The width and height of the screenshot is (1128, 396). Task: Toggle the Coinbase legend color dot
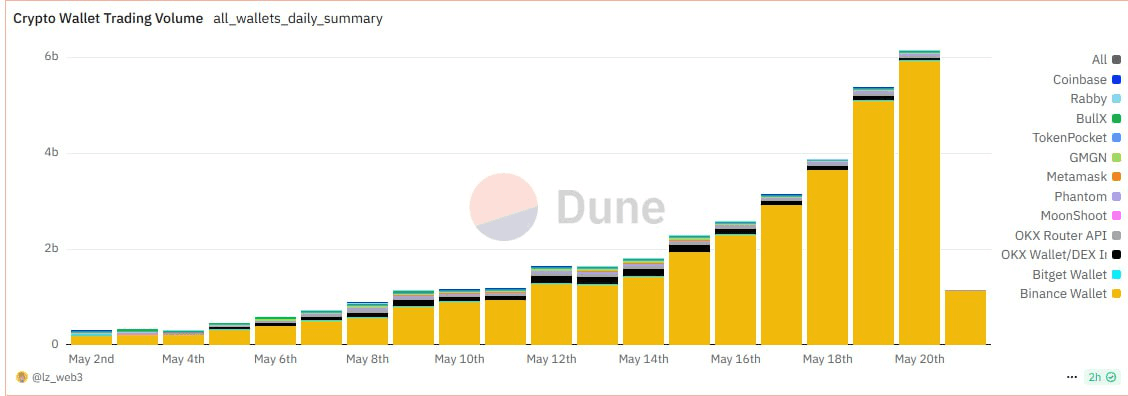(x=1116, y=79)
